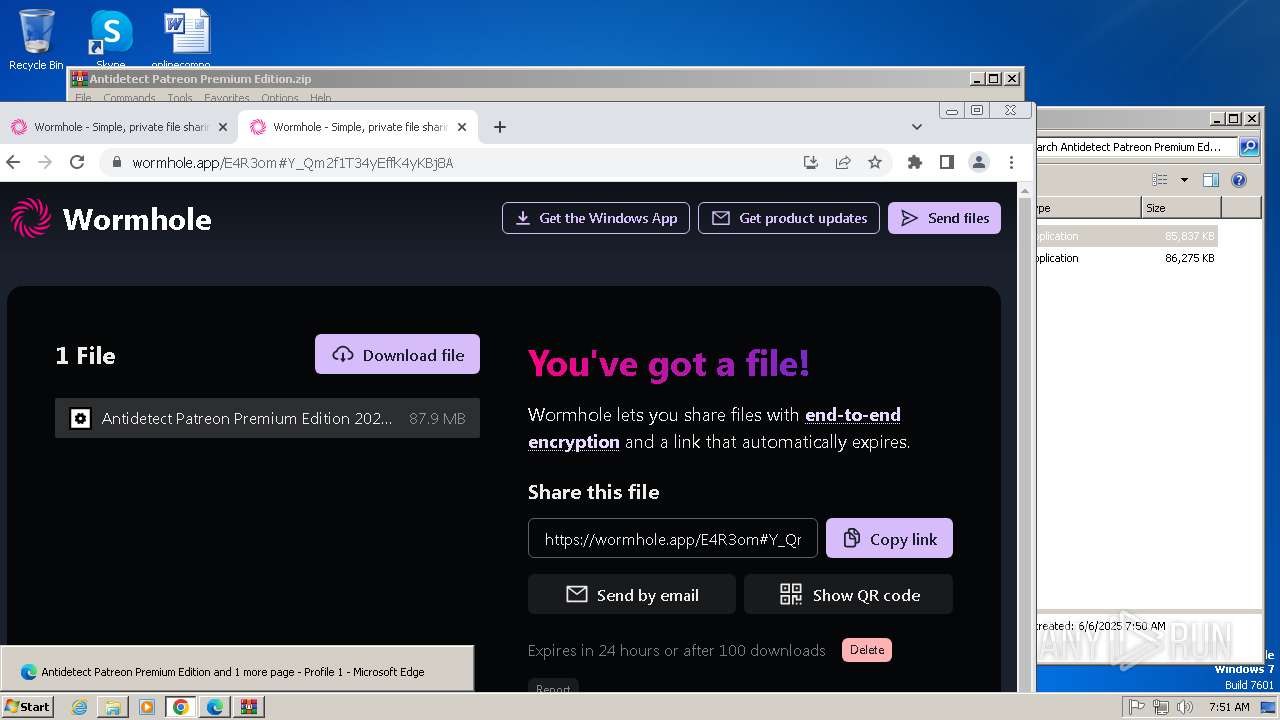1280x720 pixels.
Task: Click the Action Center flag icon
Action: (1136, 707)
